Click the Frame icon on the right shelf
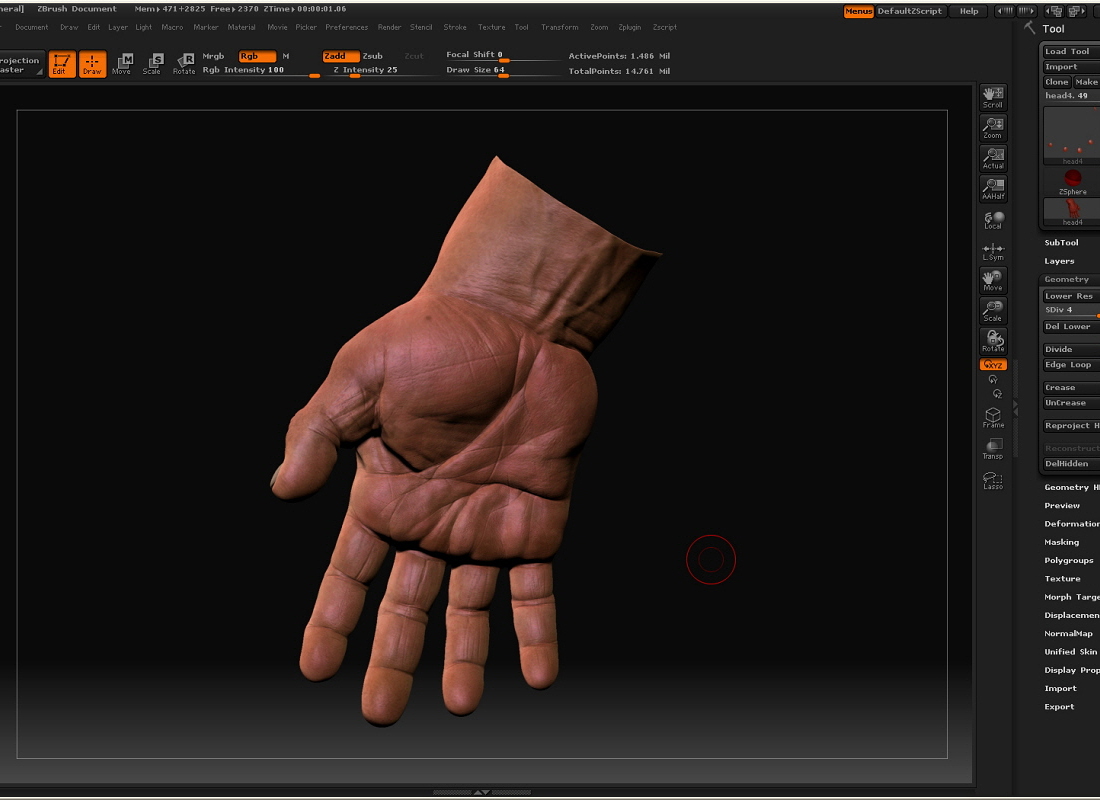This screenshot has height=800, width=1100. point(992,418)
